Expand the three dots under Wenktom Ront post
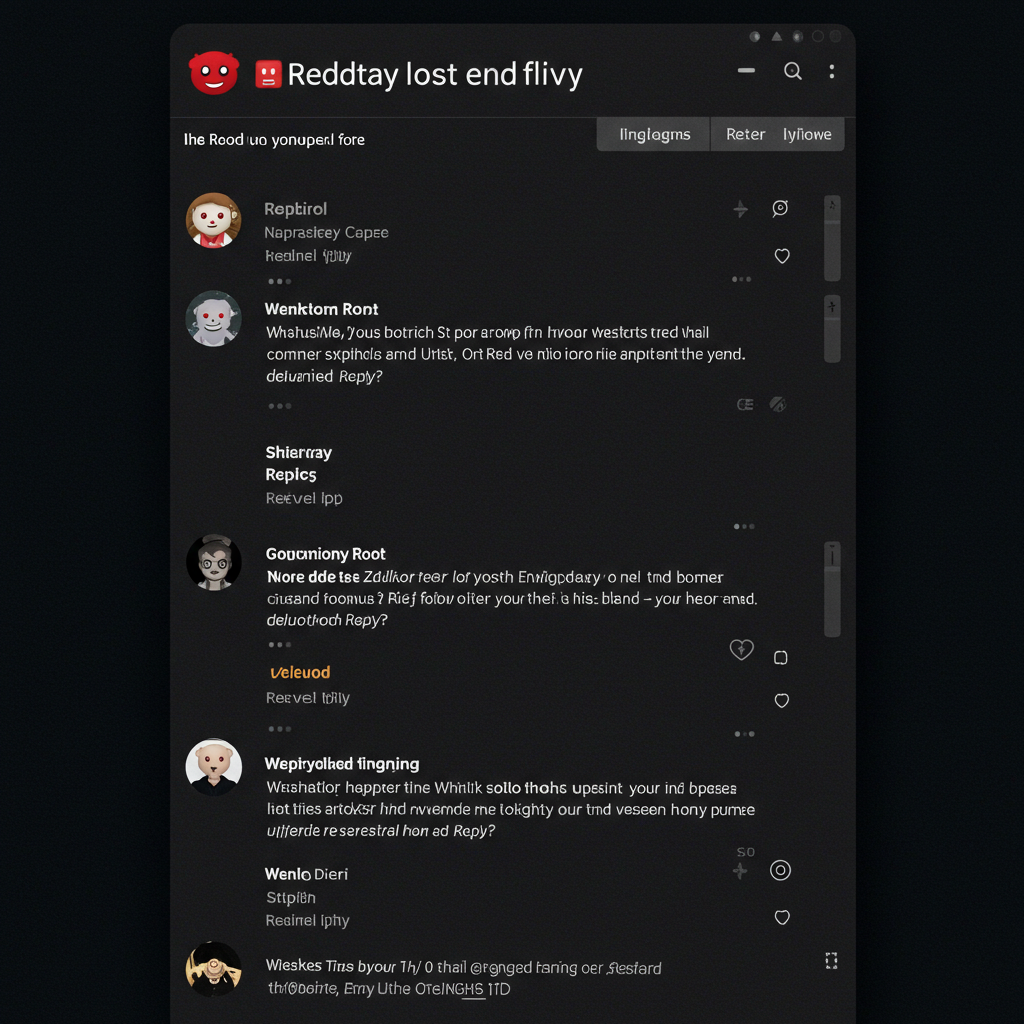1024x1024 pixels. (280, 406)
